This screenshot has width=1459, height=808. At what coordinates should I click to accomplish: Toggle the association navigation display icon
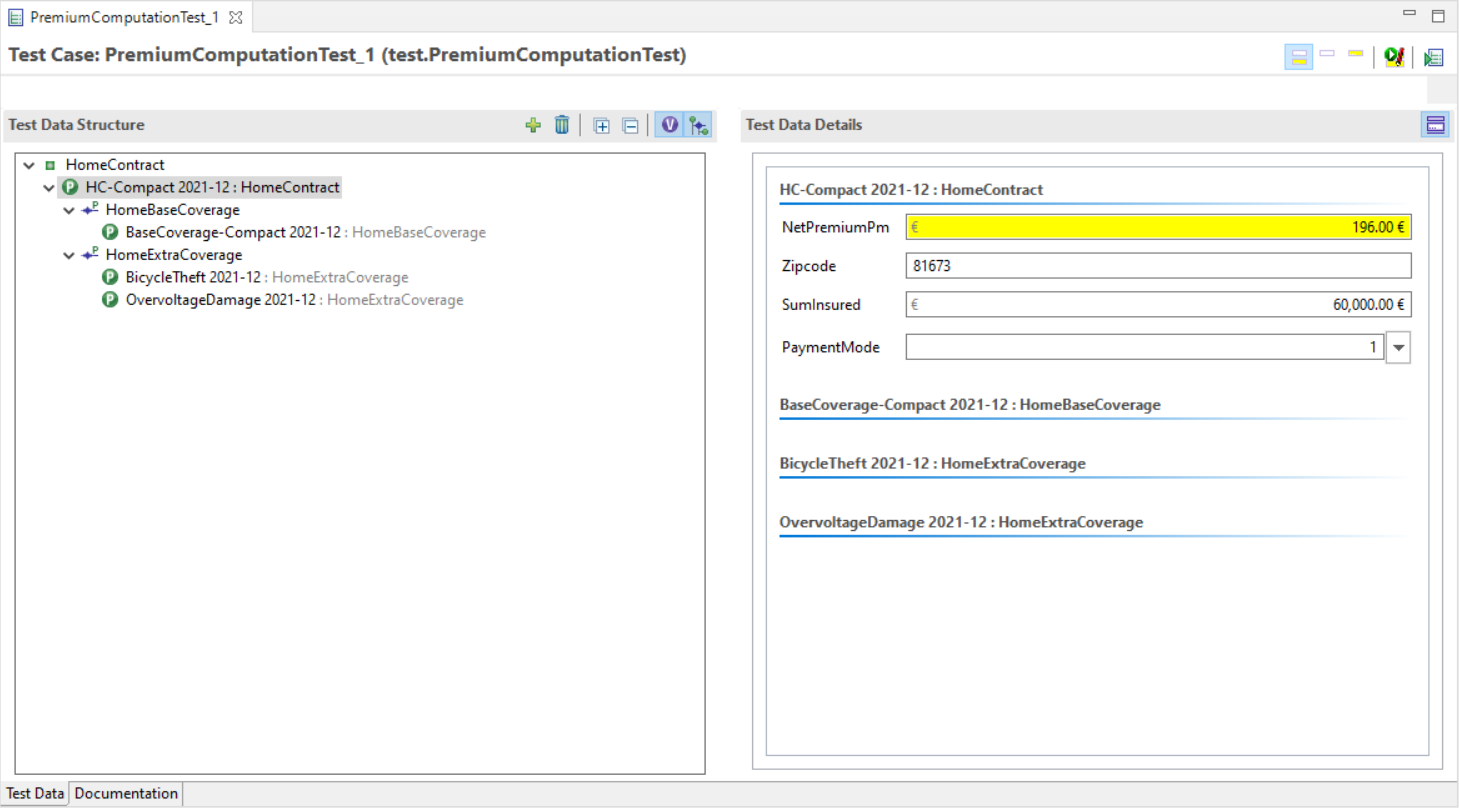tap(698, 125)
